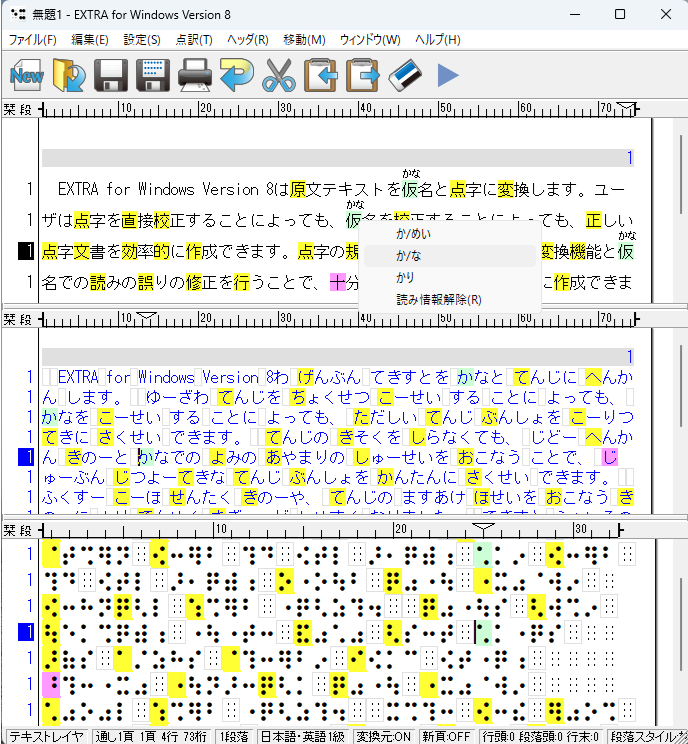Open the 点訳(T) menu
Screen dimensions: 688x744
click(x=194, y=40)
